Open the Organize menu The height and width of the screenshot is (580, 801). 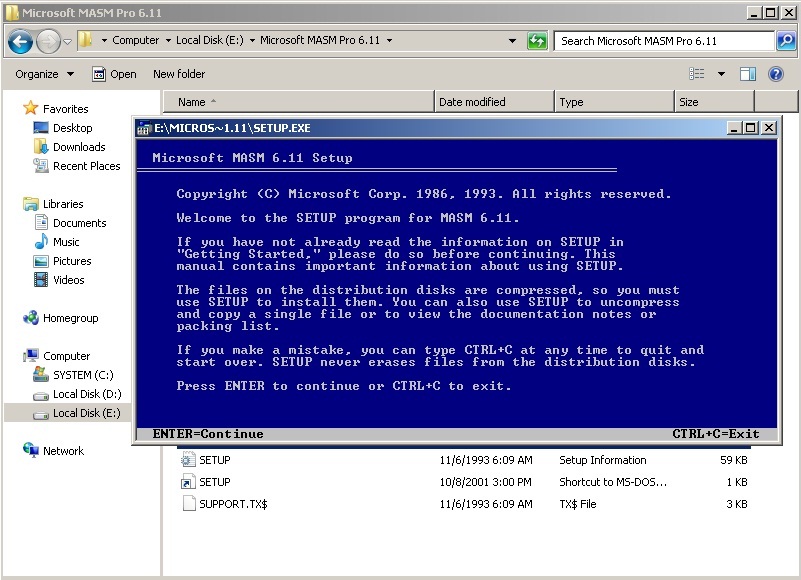pos(44,74)
